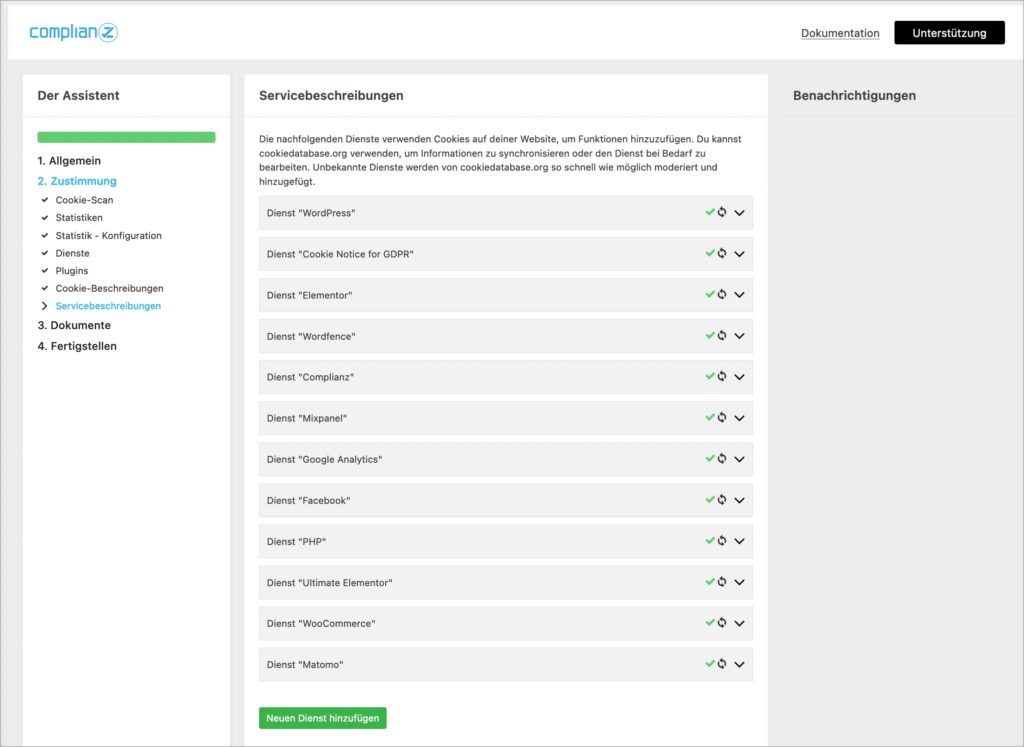Expand the Ultimate Elementor service chevron

point(739,582)
